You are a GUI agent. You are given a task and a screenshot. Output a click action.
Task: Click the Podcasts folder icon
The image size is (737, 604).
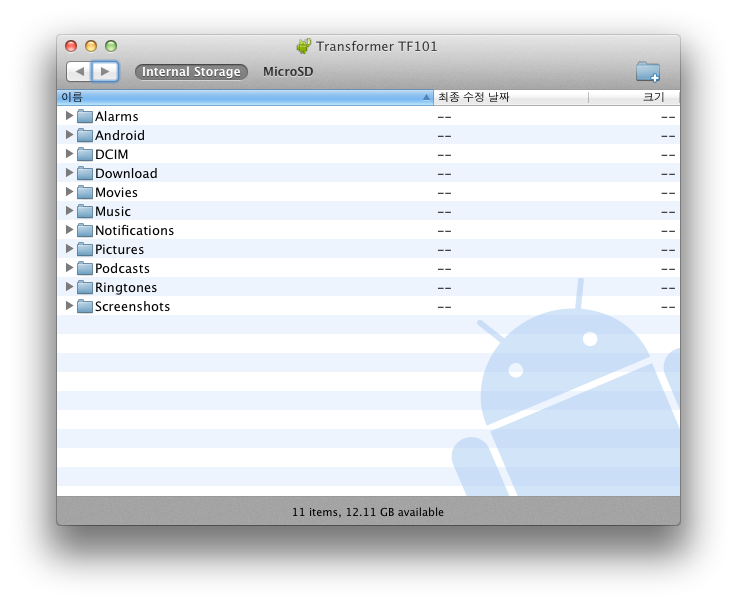(x=85, y=269)
